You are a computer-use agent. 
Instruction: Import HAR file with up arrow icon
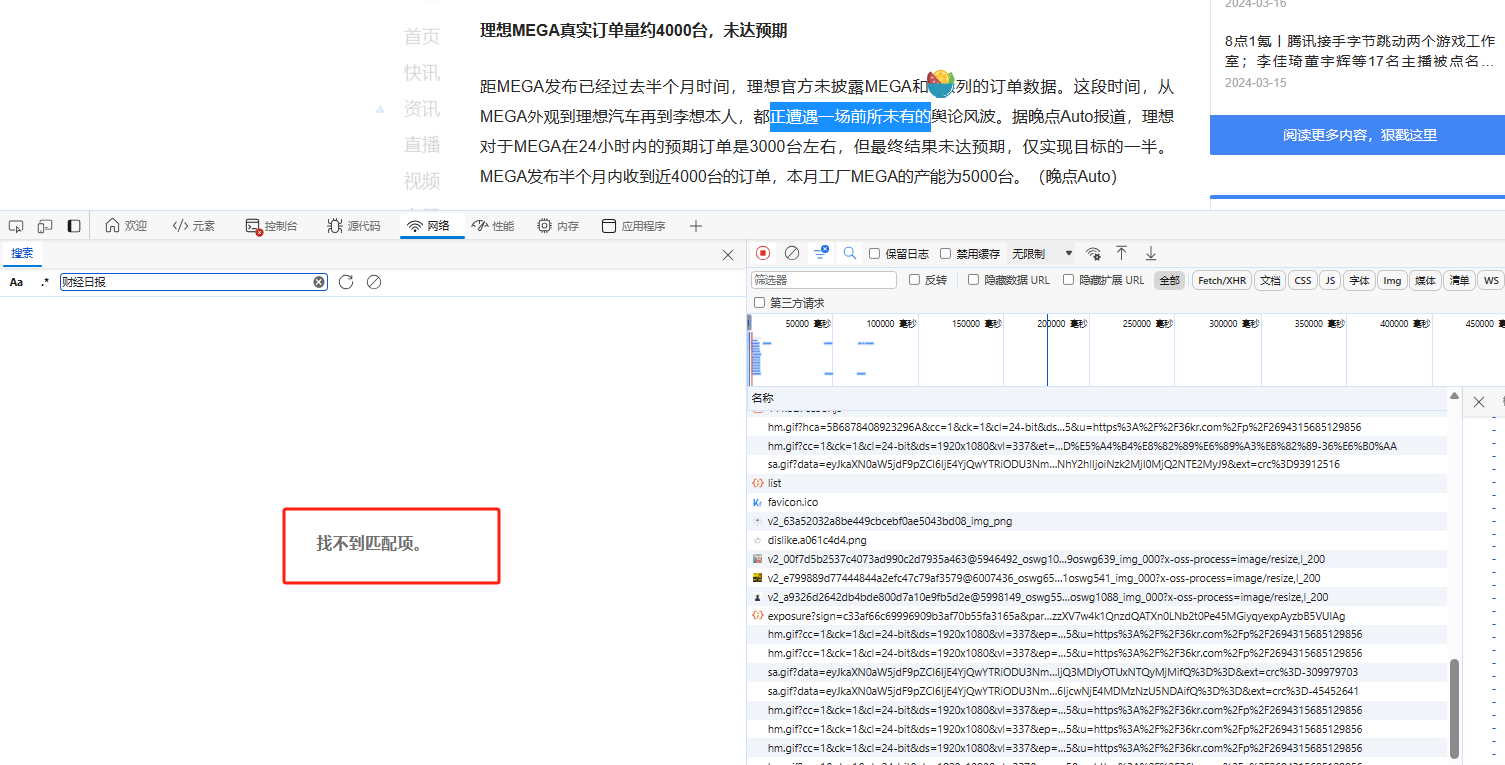(x=1122, y=254)
